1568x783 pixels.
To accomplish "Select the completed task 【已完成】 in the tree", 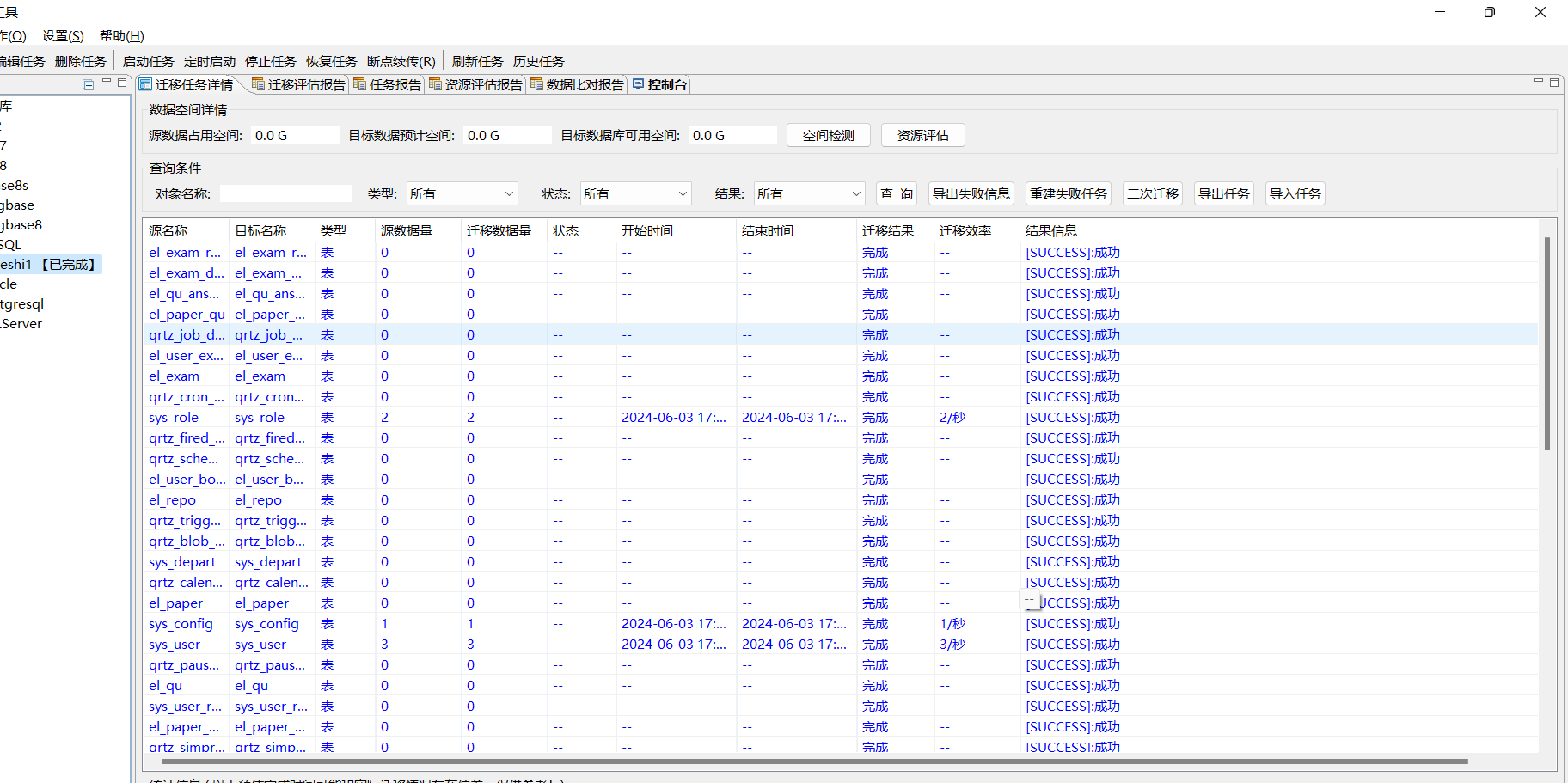I will coord(50,265).
